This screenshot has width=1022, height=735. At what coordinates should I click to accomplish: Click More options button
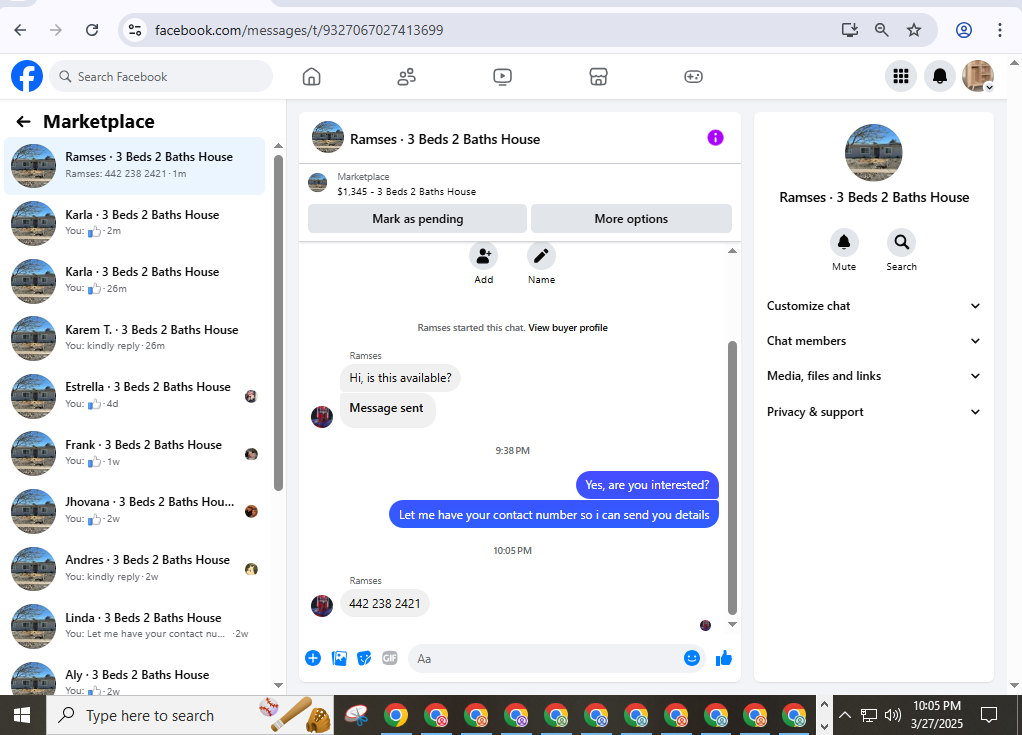click(x=631, y=219)
